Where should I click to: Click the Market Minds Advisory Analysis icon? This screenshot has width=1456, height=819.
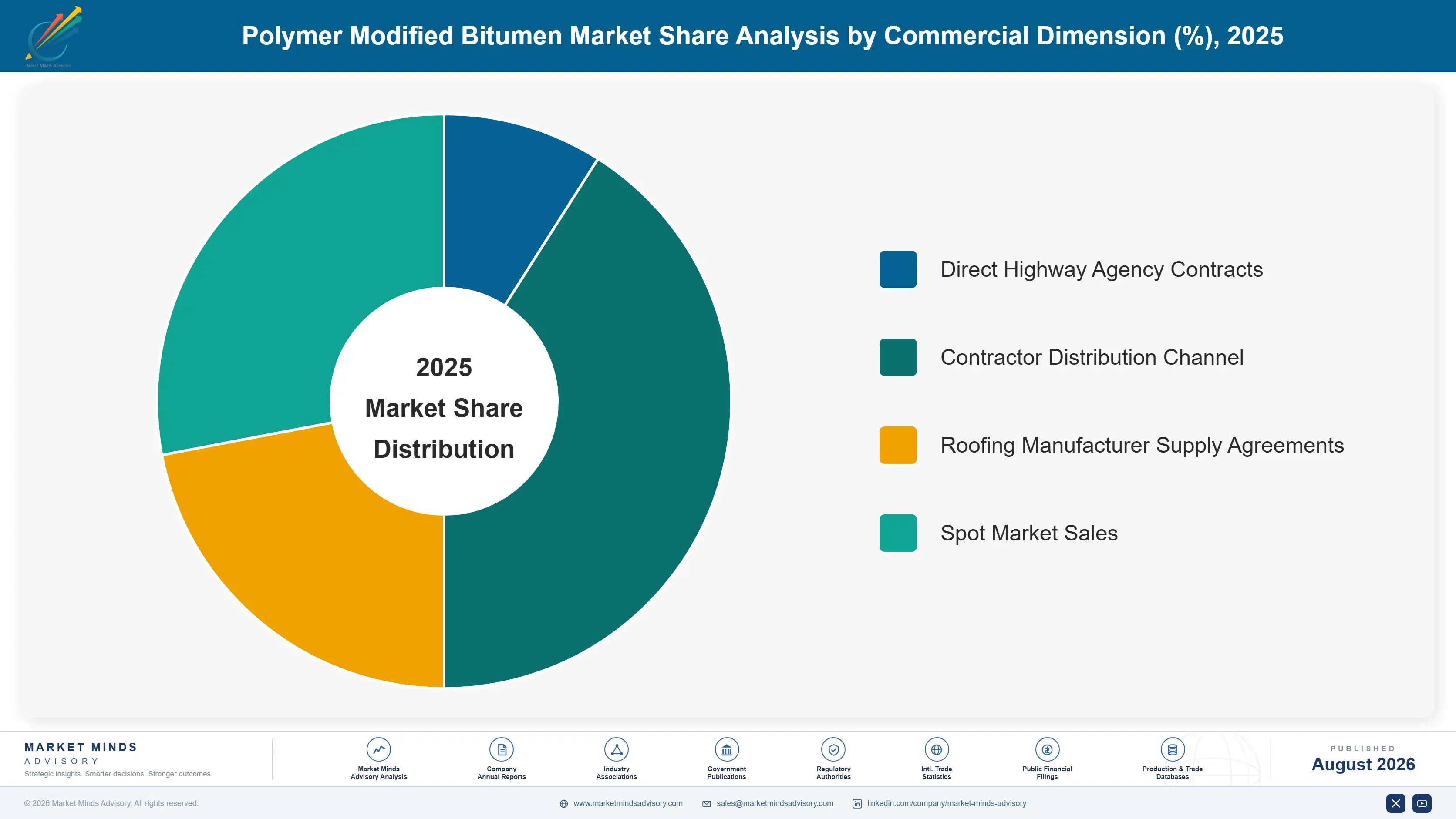(x=379, y=749)
